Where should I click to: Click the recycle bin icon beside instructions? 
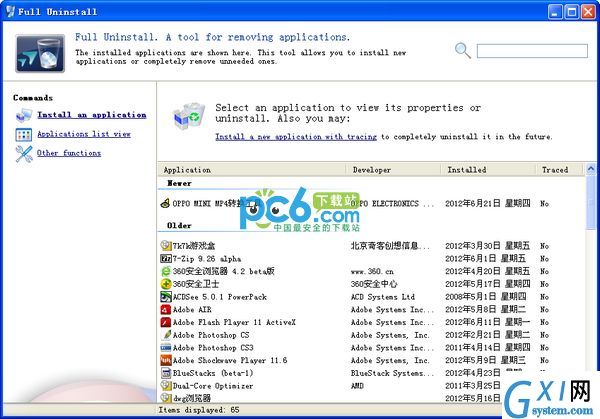pos(189,116)
